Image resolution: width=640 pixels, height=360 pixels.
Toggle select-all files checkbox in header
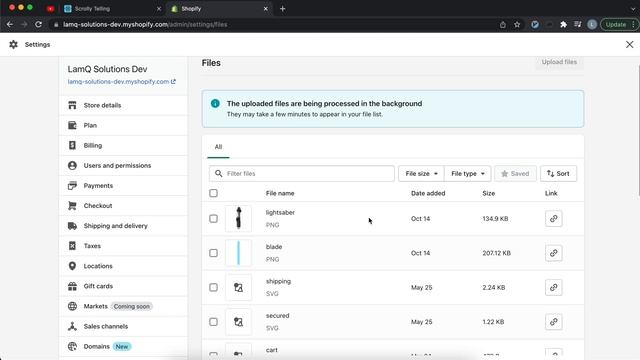click(x=213, y=193)
